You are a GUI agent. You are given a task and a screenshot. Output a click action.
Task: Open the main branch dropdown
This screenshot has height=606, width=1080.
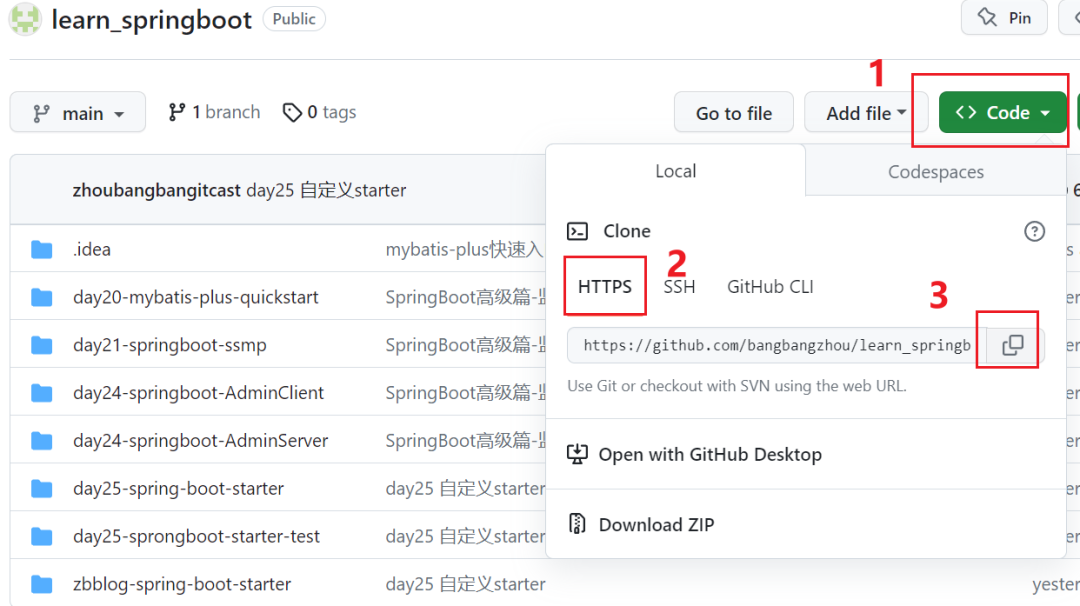[x=78, y=113]
